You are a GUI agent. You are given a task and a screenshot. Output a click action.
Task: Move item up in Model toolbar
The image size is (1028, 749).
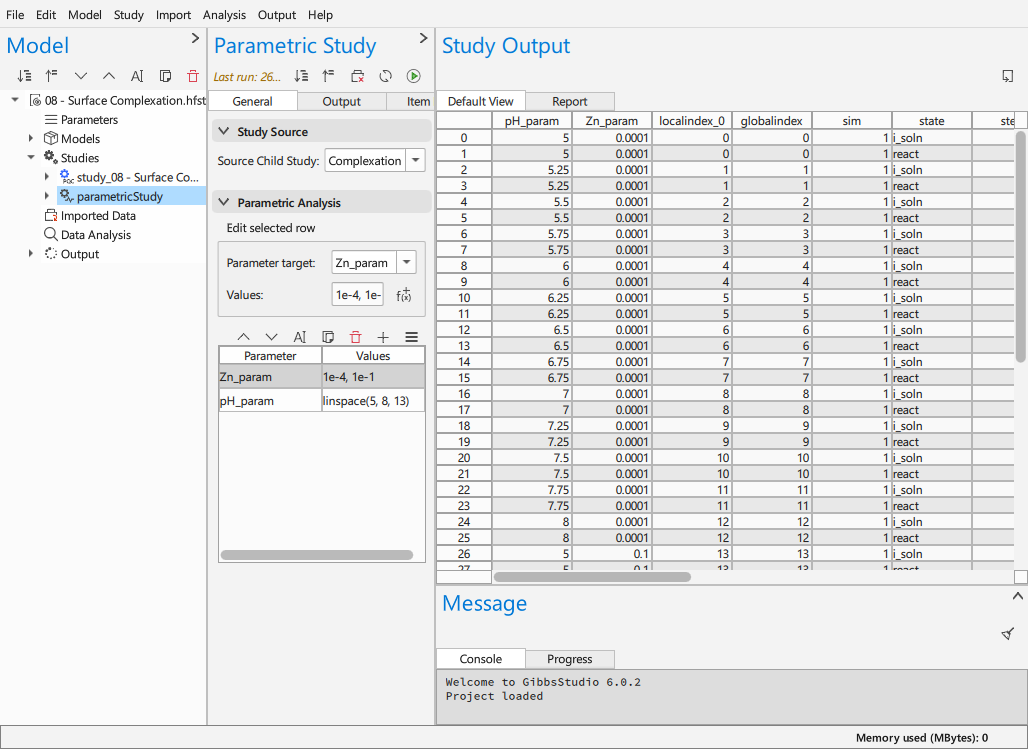coord(109,76)
